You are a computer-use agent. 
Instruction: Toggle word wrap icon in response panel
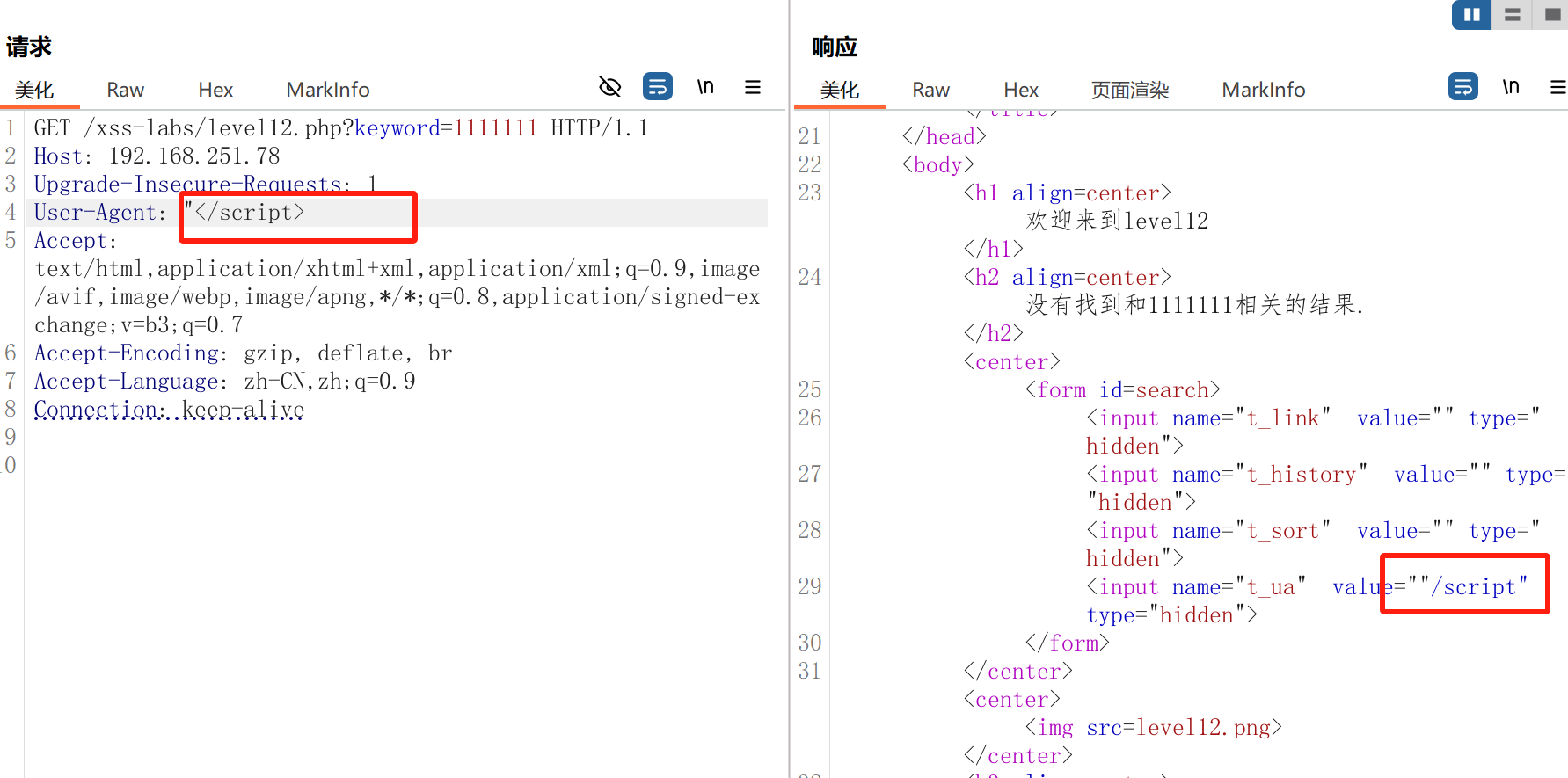(1463, 86)
